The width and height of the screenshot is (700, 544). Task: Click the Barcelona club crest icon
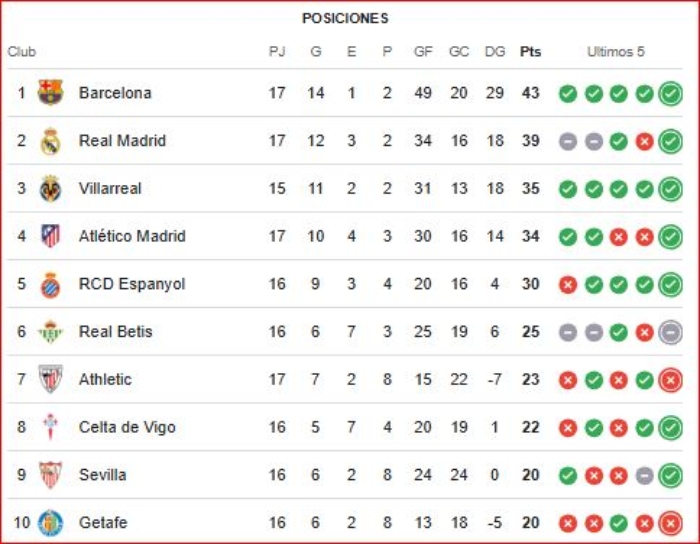click(x=50, y=93)
